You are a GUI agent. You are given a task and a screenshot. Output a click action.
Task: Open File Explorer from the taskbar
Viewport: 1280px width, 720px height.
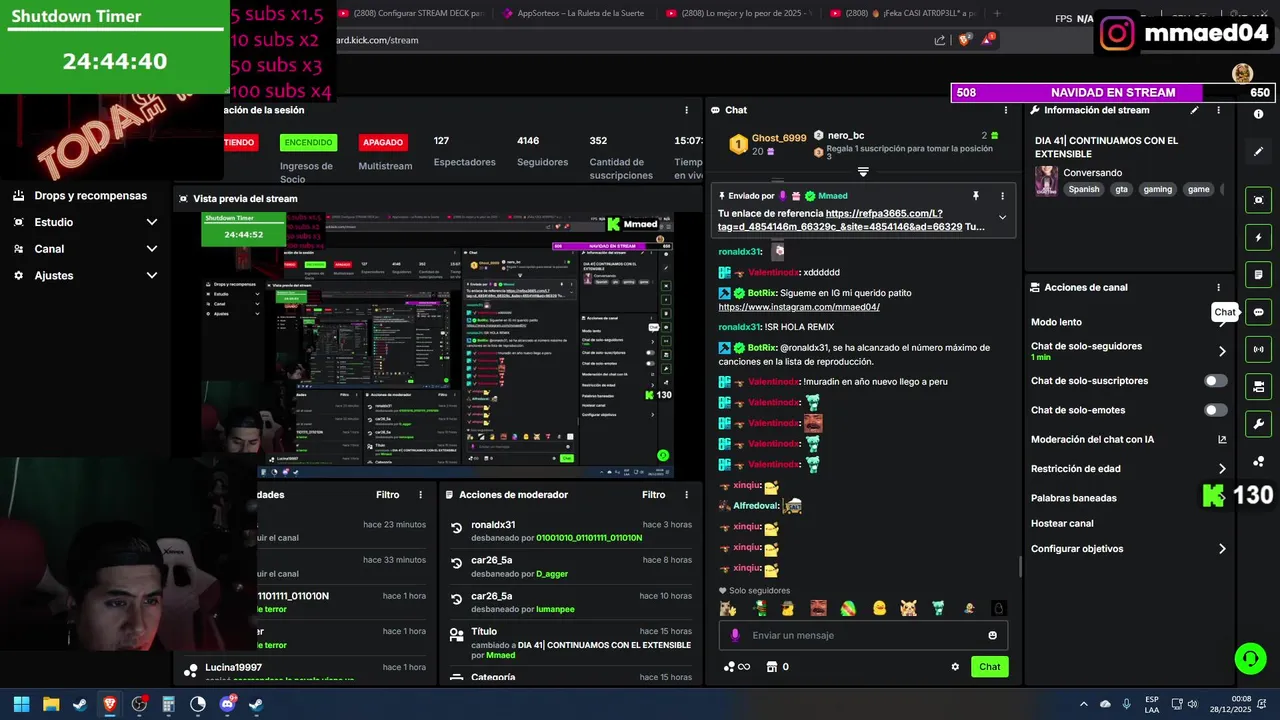point(51,704)
